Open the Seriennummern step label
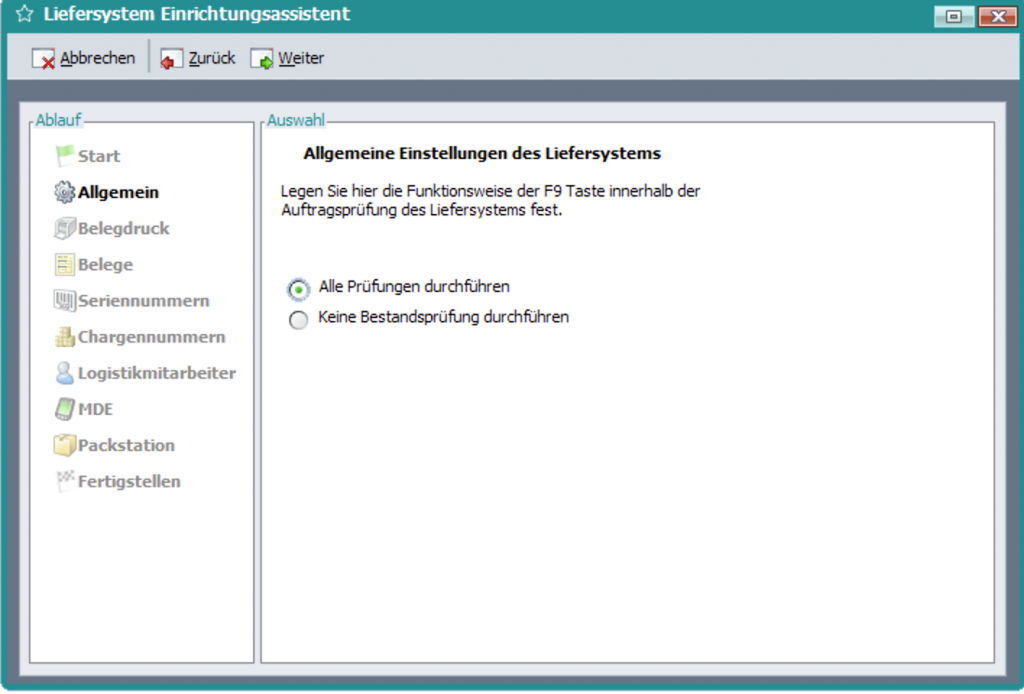The width and height of the screenshot is (1024, 694). coord(143,301)
